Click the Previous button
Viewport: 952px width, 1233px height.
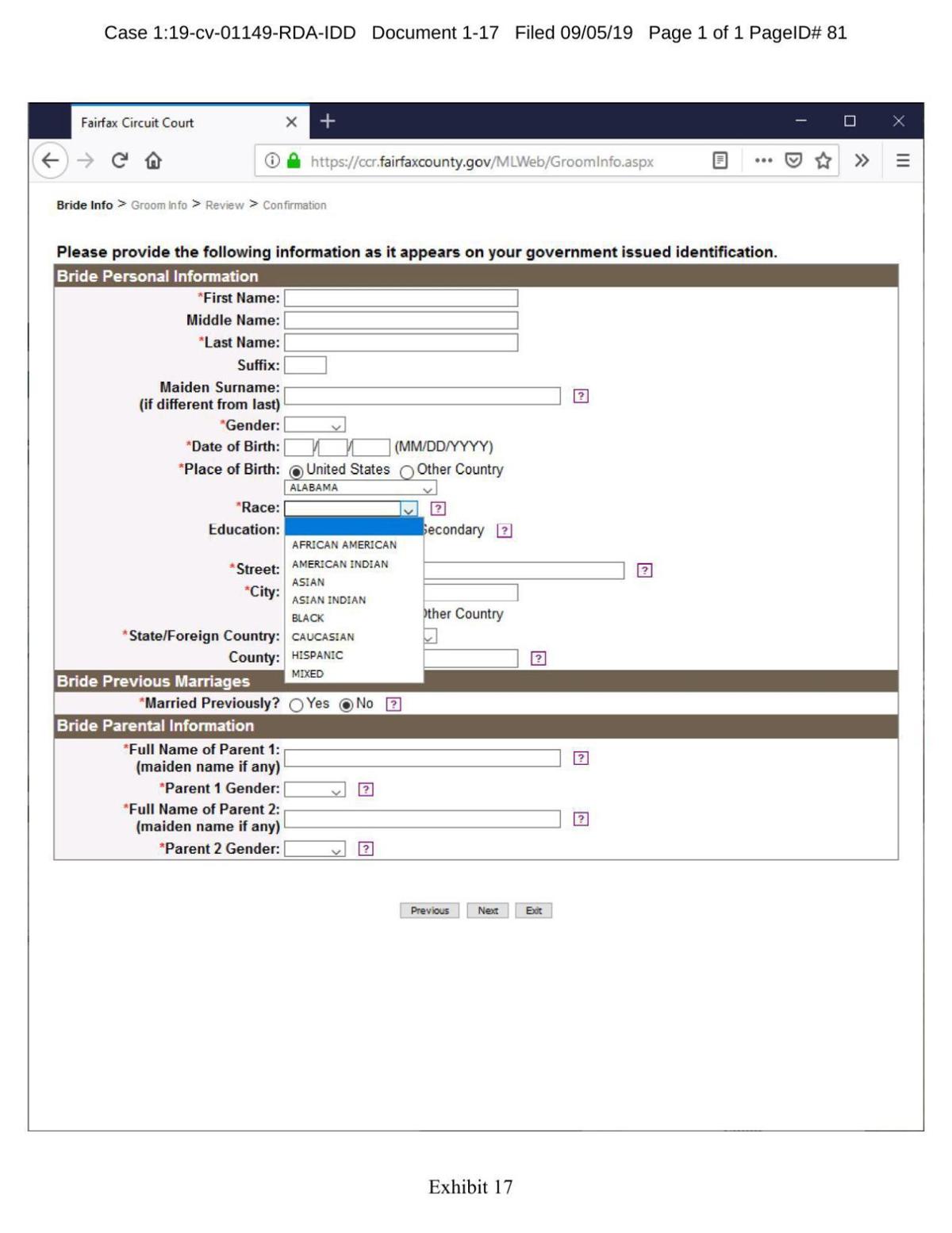[429, 911]
